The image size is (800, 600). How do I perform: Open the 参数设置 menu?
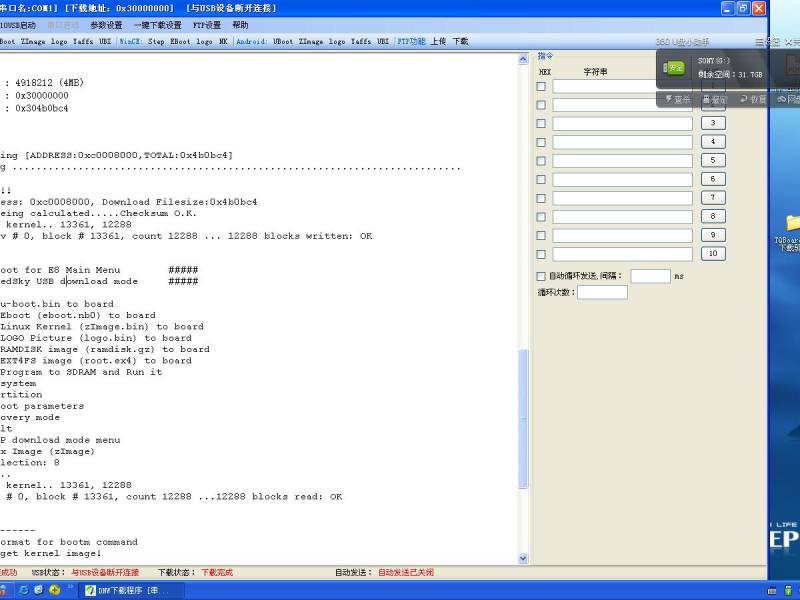click(106, 25)
